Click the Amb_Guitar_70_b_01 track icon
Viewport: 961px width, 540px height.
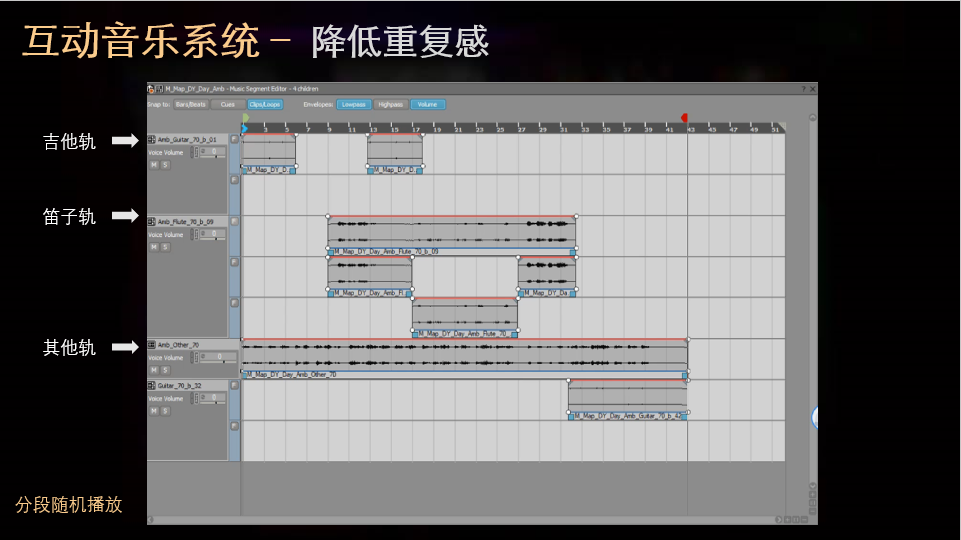(151, 139)
